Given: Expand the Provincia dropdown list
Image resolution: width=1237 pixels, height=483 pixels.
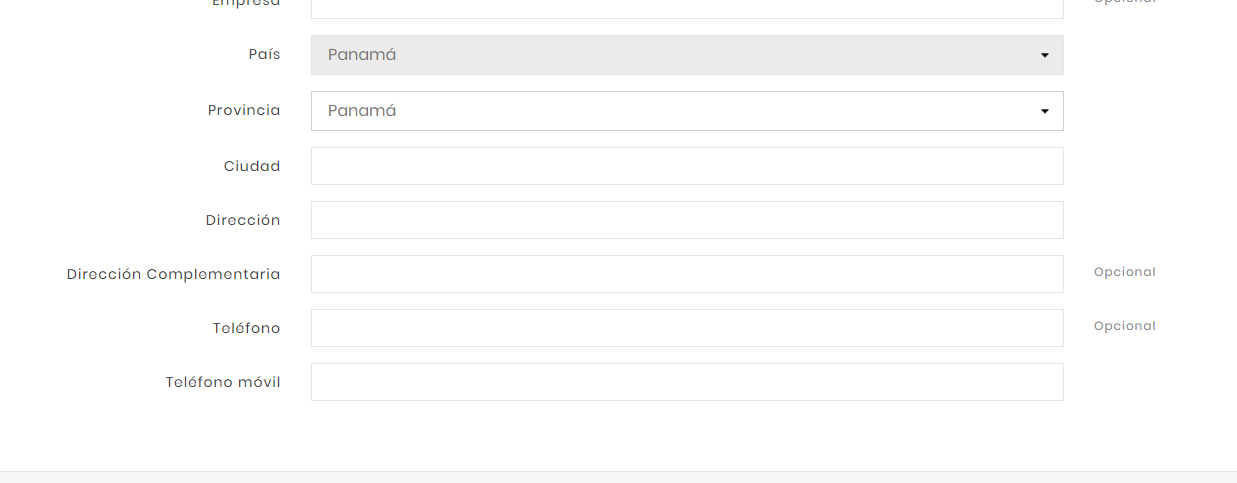Looking at the screenshot, I should point(686,111).
